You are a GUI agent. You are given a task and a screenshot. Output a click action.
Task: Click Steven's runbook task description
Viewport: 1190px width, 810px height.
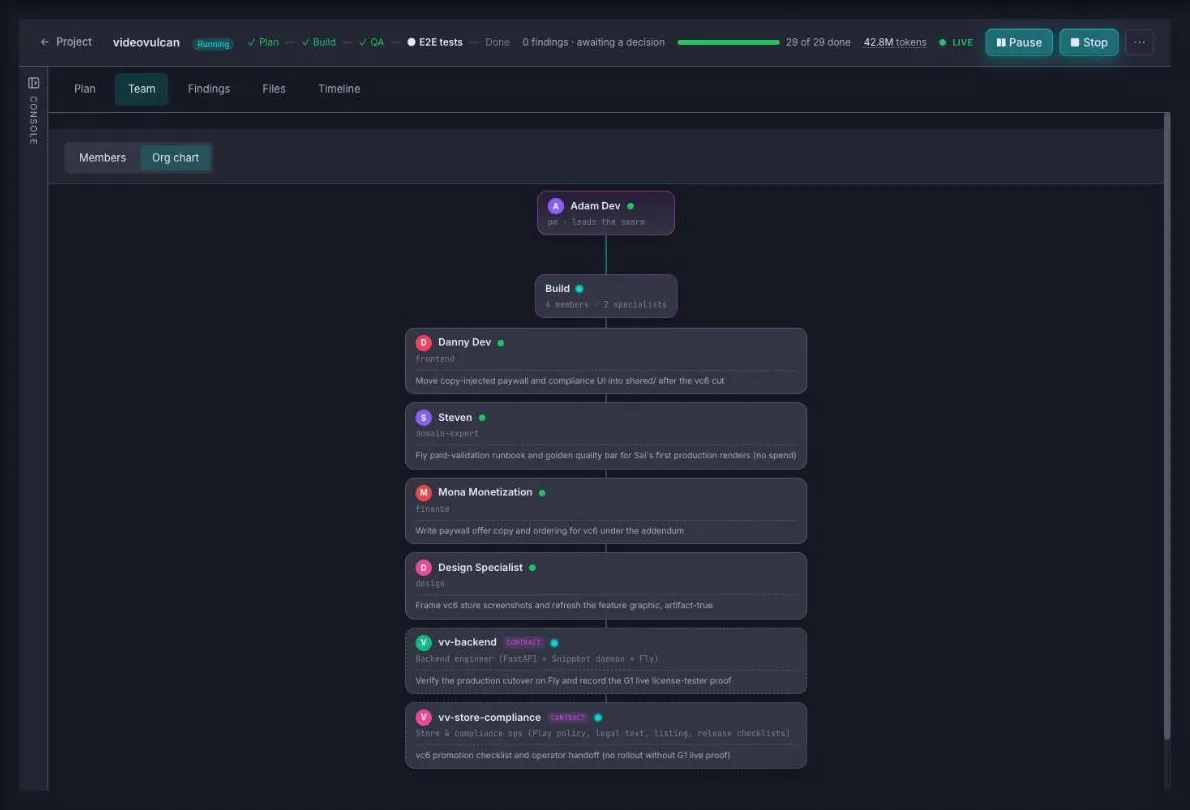click(x=606, y=455)
